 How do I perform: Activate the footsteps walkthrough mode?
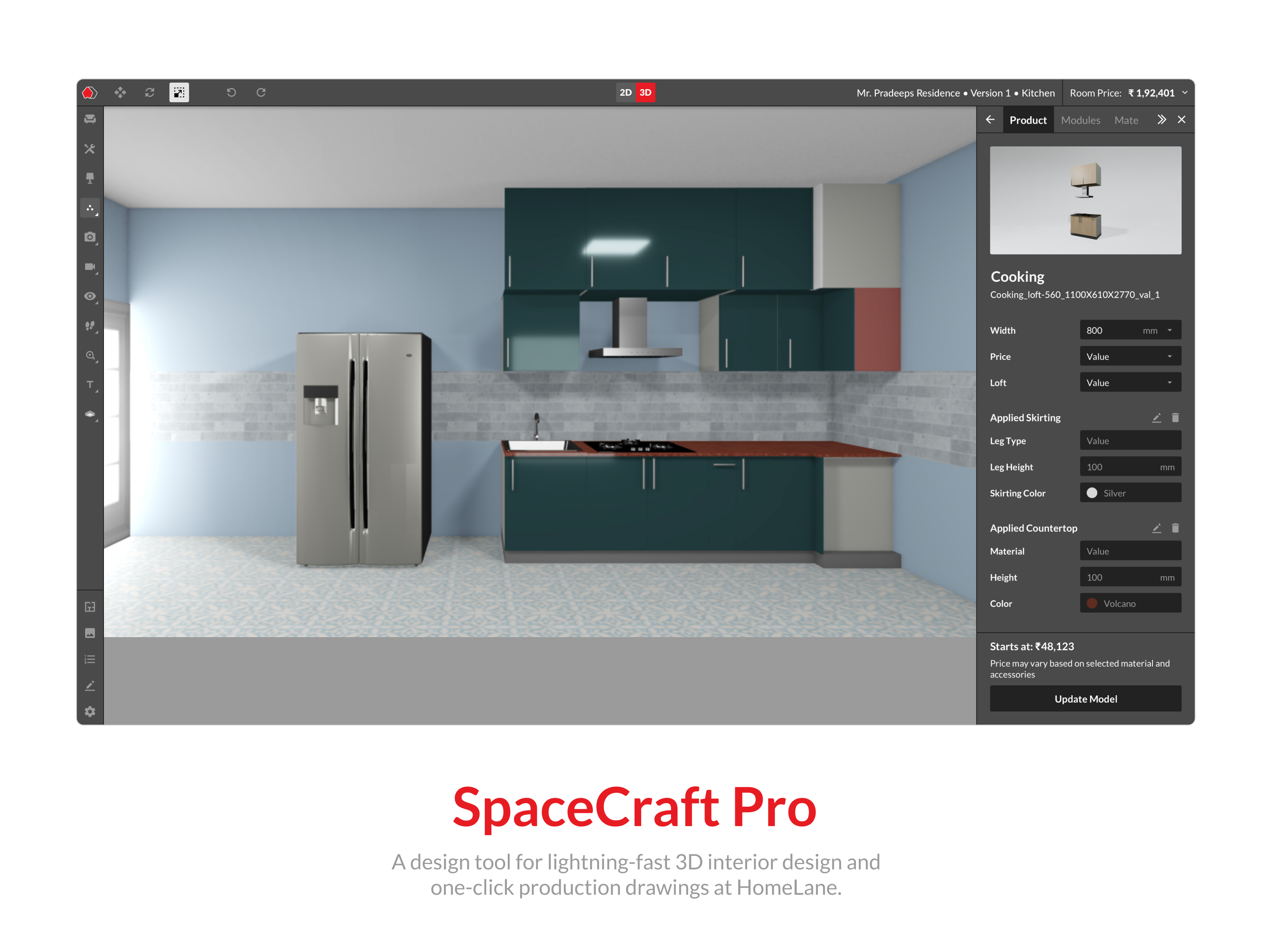pos(90,326)
